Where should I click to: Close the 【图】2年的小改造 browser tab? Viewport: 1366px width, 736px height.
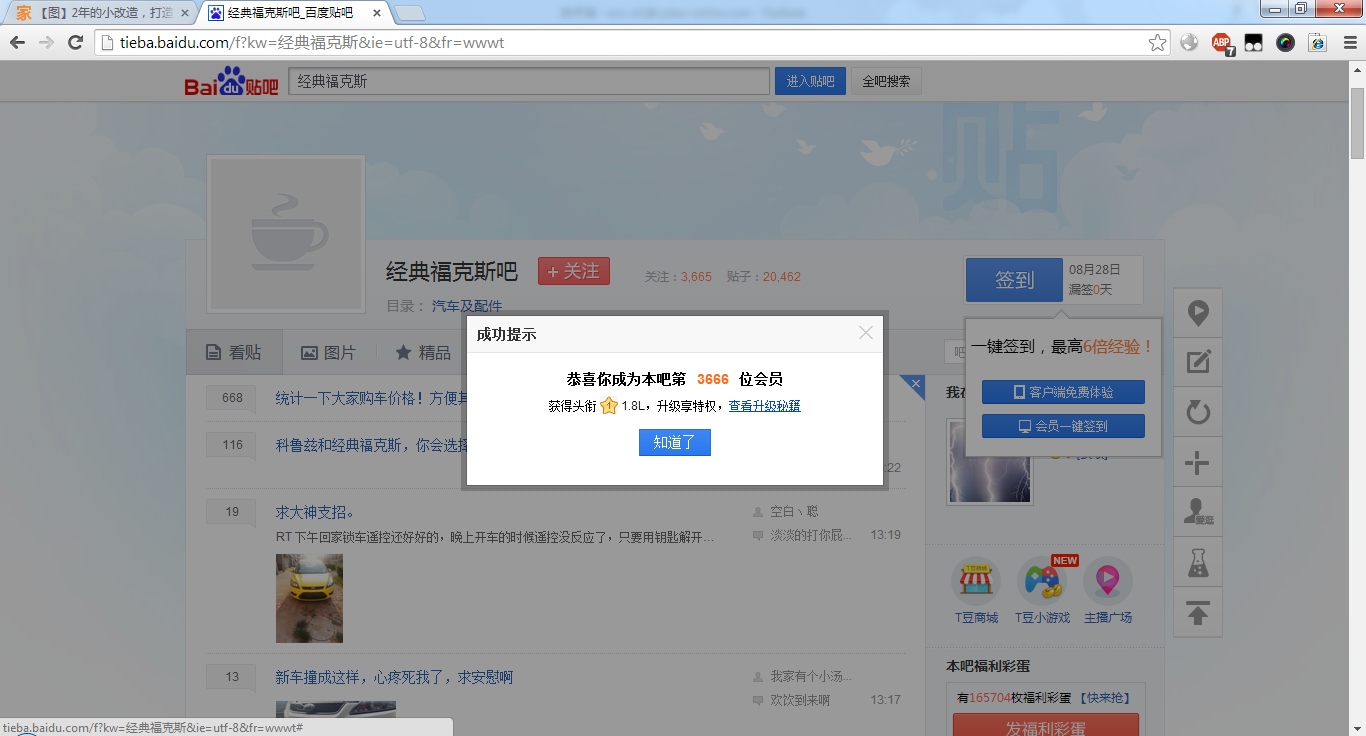click(184, 13)
